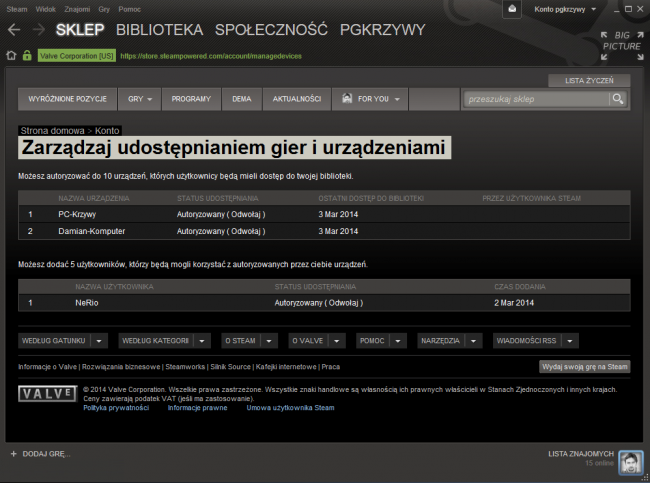
Task: Click DODAJ GRĘ to add a game
Action: point(46,454)
